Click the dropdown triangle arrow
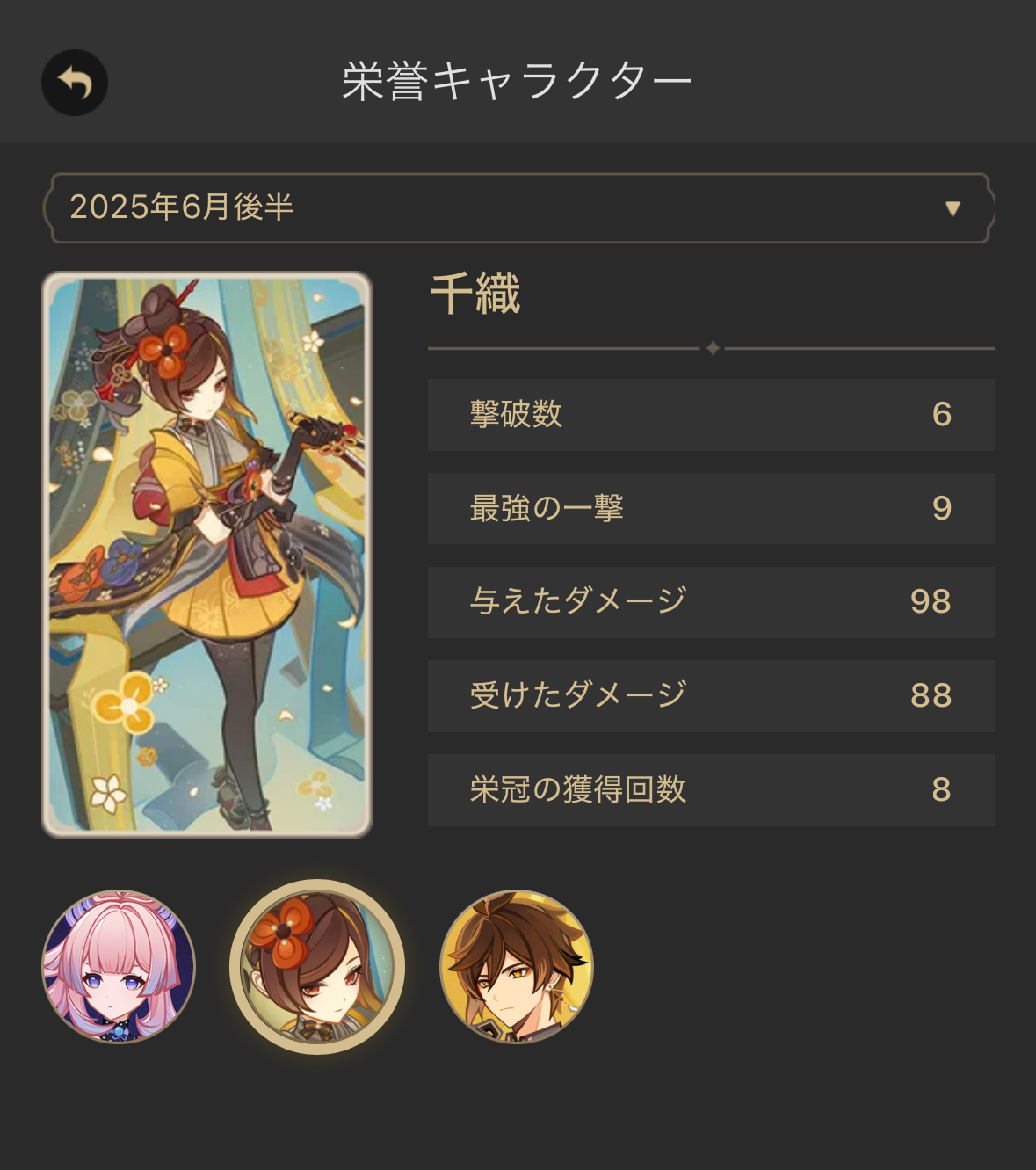 tap(953, 208)
